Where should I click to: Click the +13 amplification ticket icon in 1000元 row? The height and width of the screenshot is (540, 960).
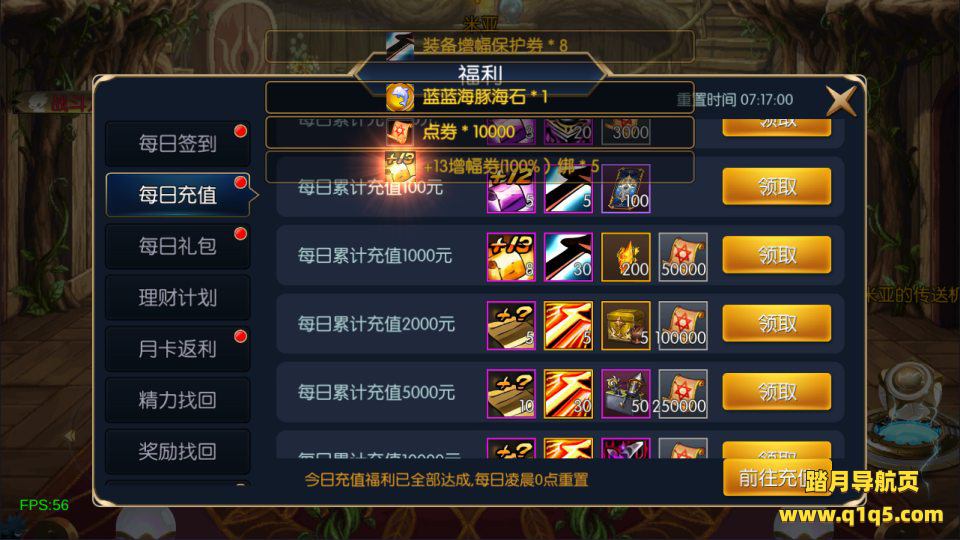click(x=511, y=257)
